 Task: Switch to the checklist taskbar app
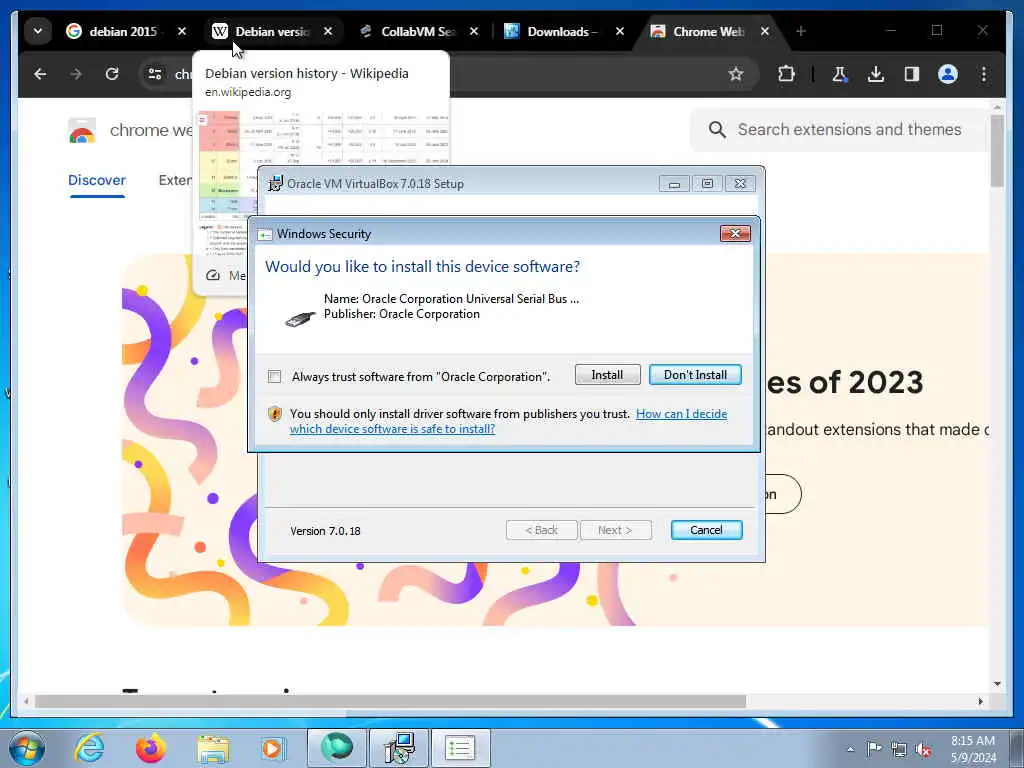tap(460, 748)
